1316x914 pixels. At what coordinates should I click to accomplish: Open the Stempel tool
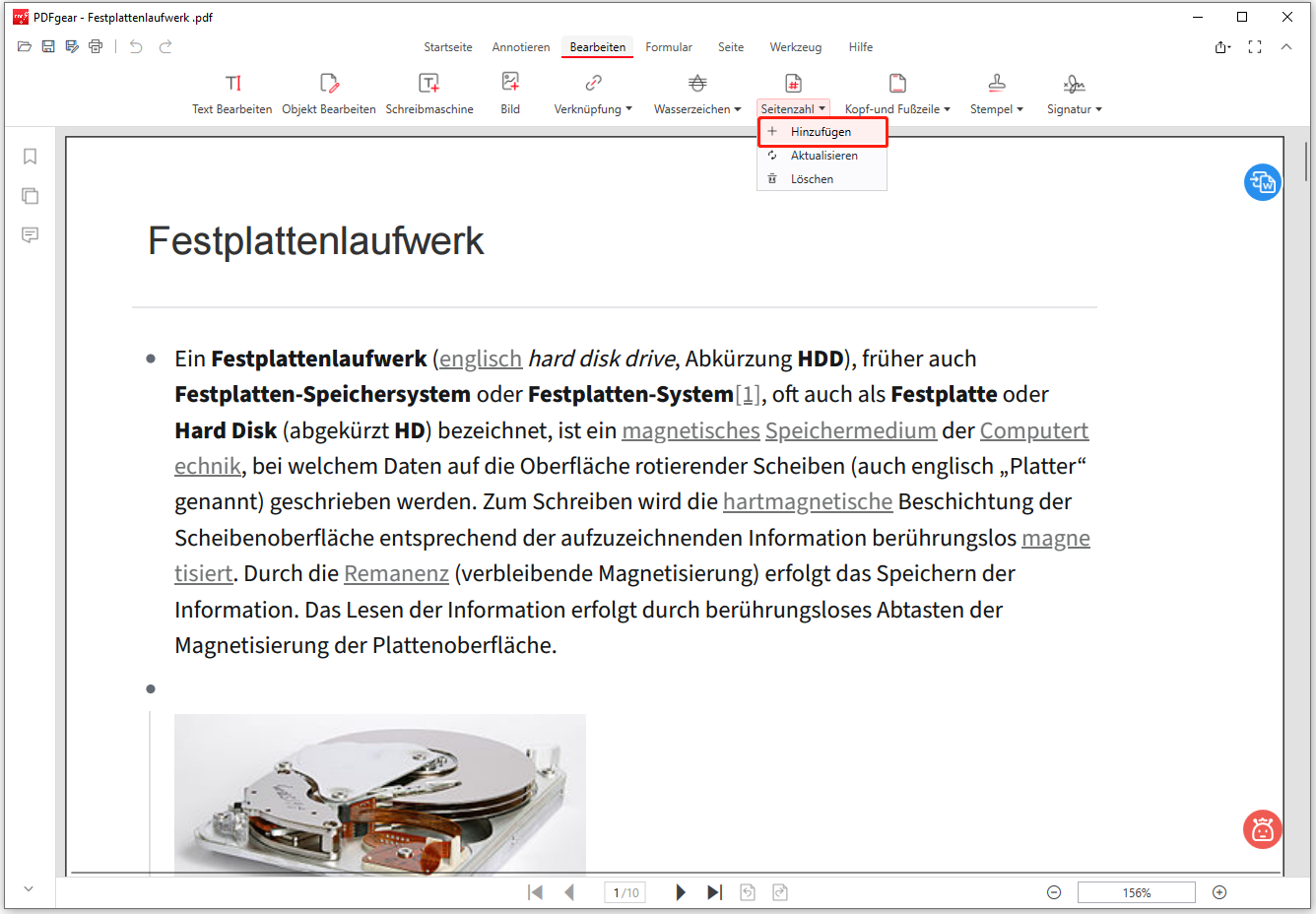[996, 94]
